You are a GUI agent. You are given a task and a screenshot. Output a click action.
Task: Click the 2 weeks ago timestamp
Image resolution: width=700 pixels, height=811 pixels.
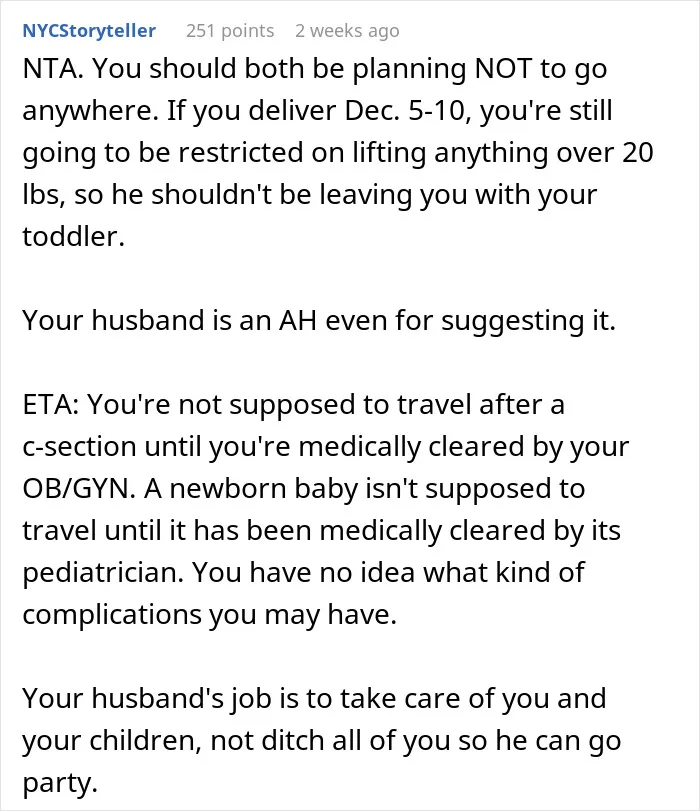pos(347,31)
